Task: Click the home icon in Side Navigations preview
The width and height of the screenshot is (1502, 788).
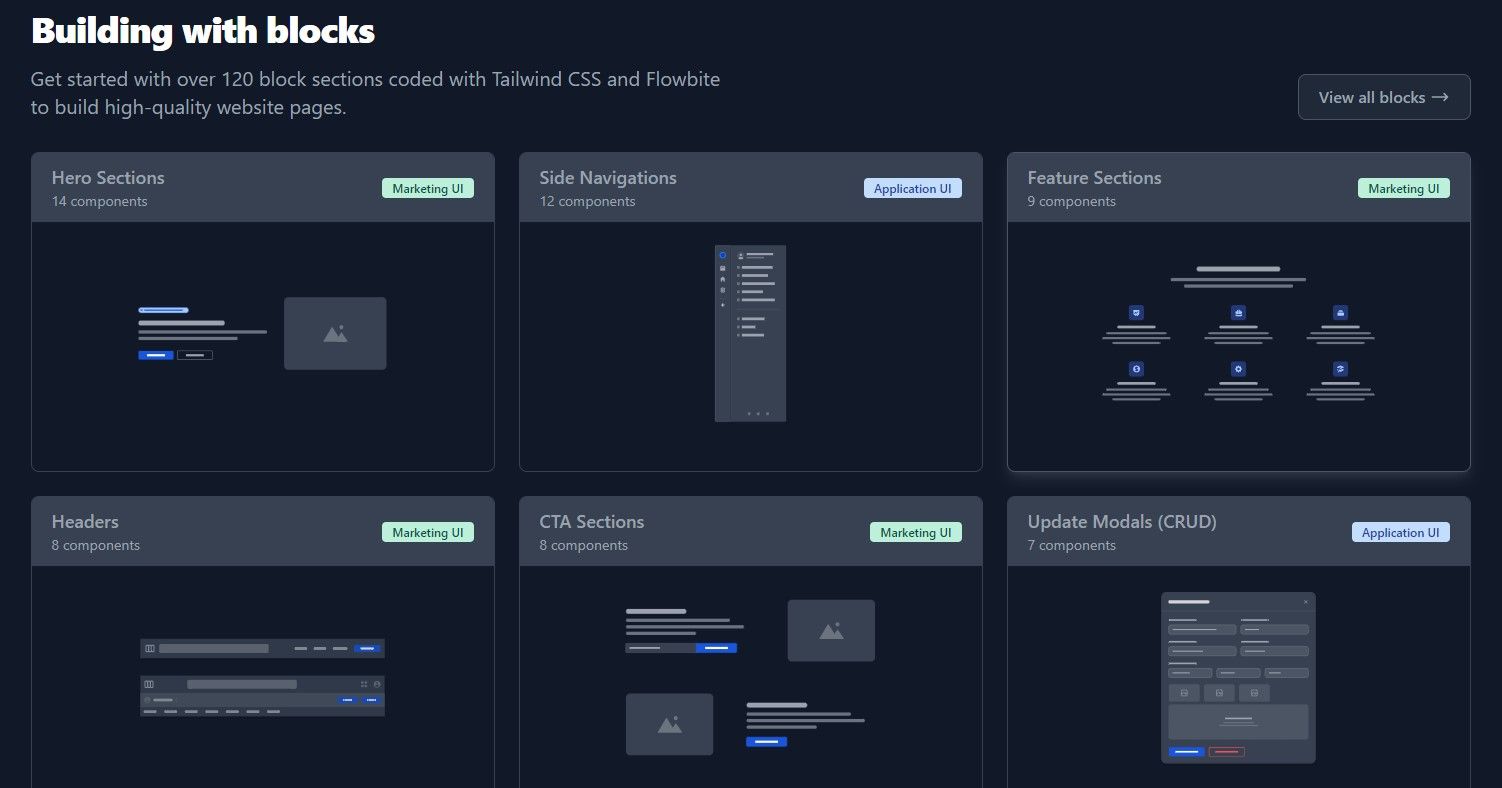Action: click(x=723, y=279)
